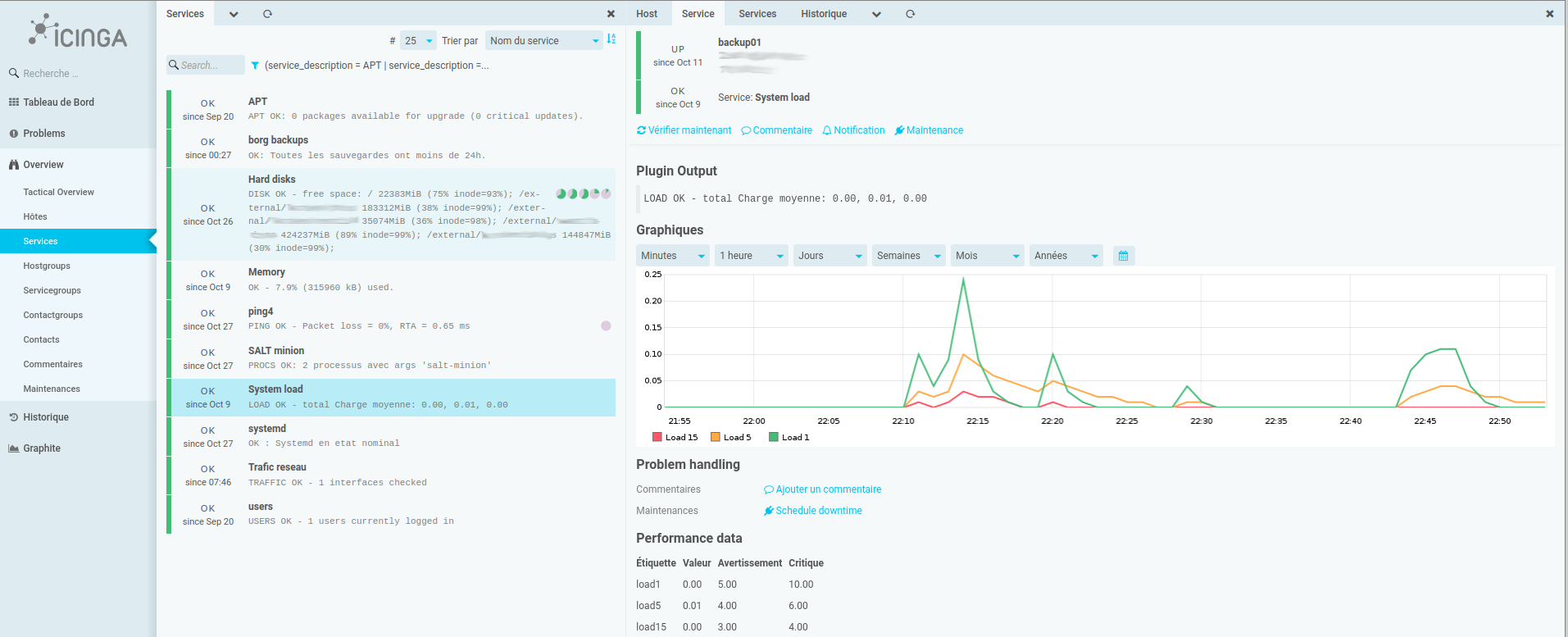Select the Memory service row
This screenshot has height=637, width=1568.
391,280
